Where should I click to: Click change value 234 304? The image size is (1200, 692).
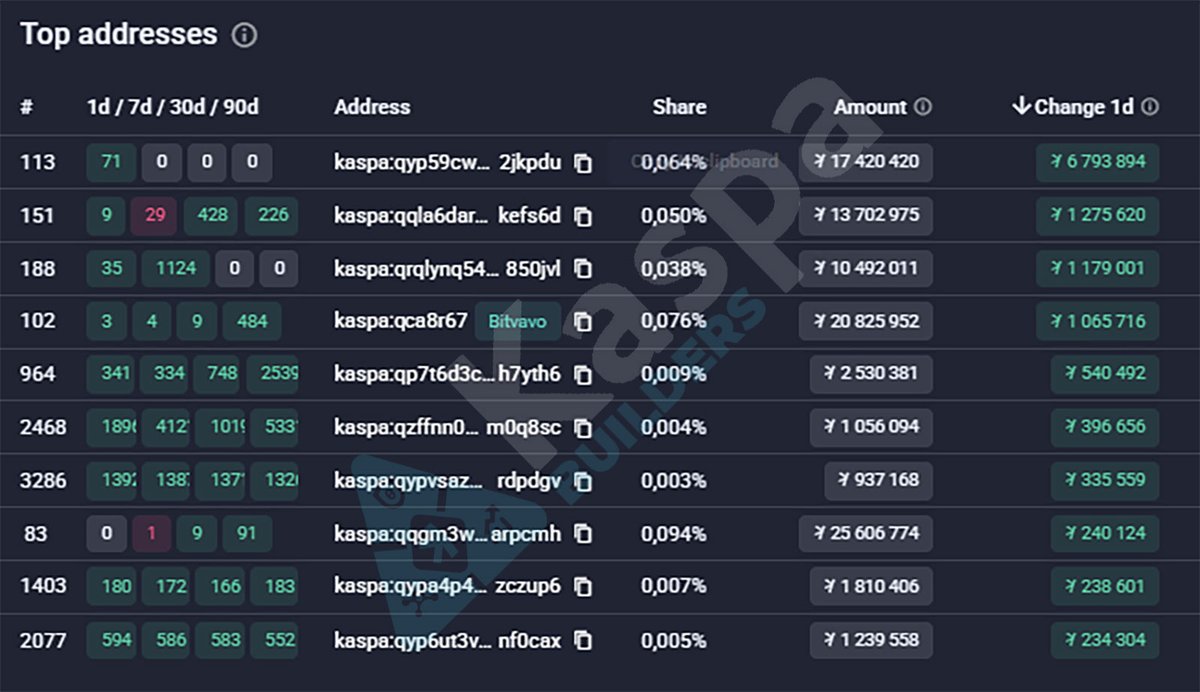point(1105,640)
